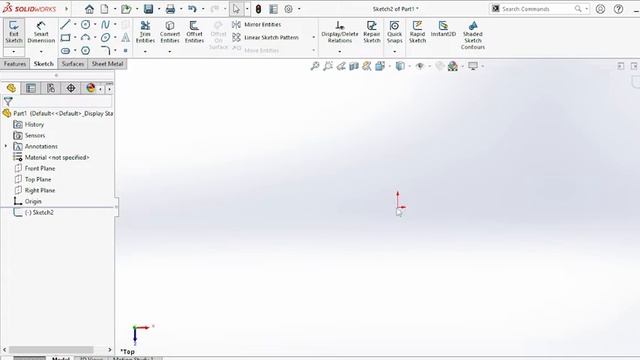Select the Polygon sketch tool
The height and width of the screenshot is (360, 640).
tap(85, 51)
